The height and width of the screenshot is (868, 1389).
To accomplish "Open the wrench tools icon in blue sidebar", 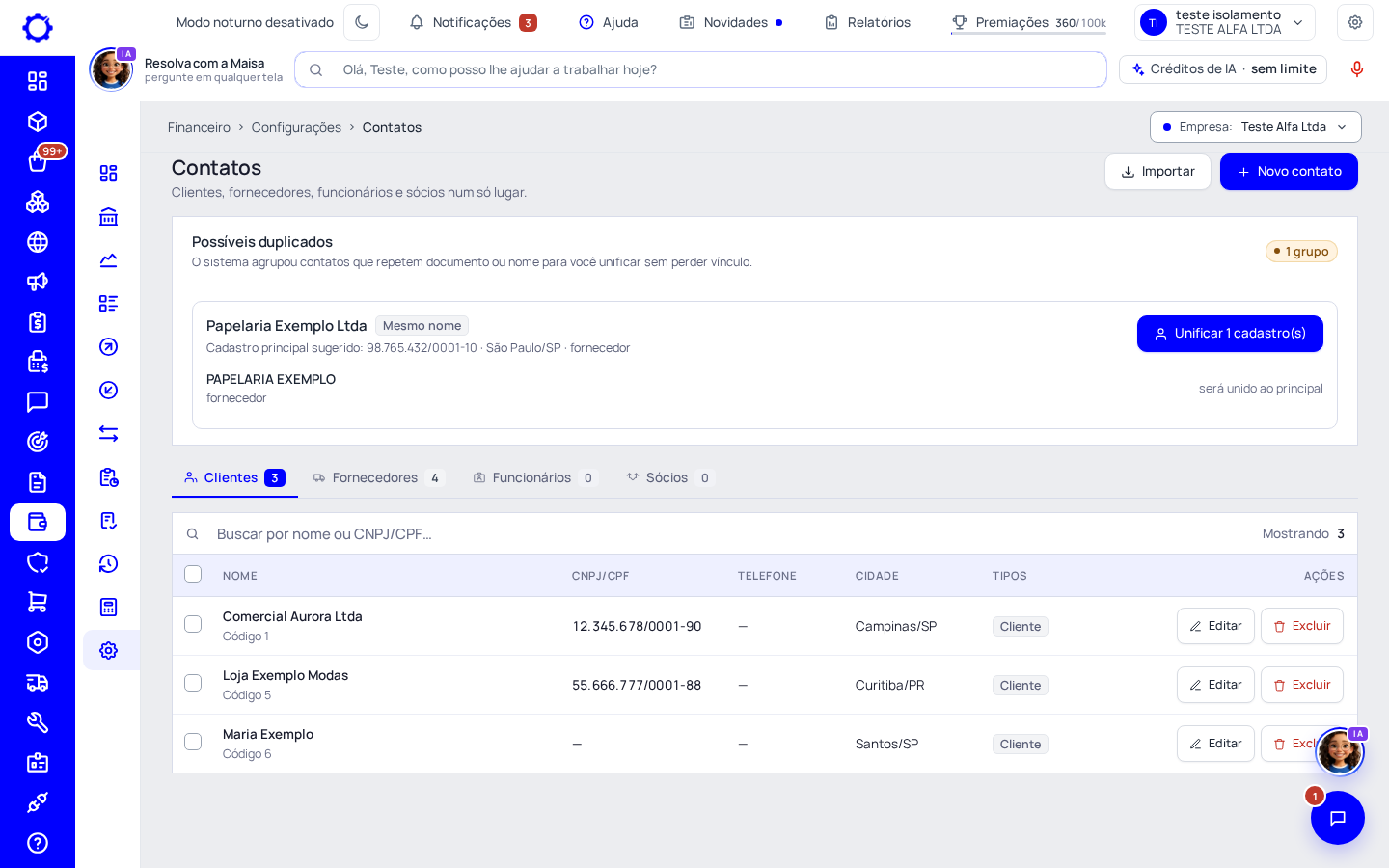I will click(38, 722).
